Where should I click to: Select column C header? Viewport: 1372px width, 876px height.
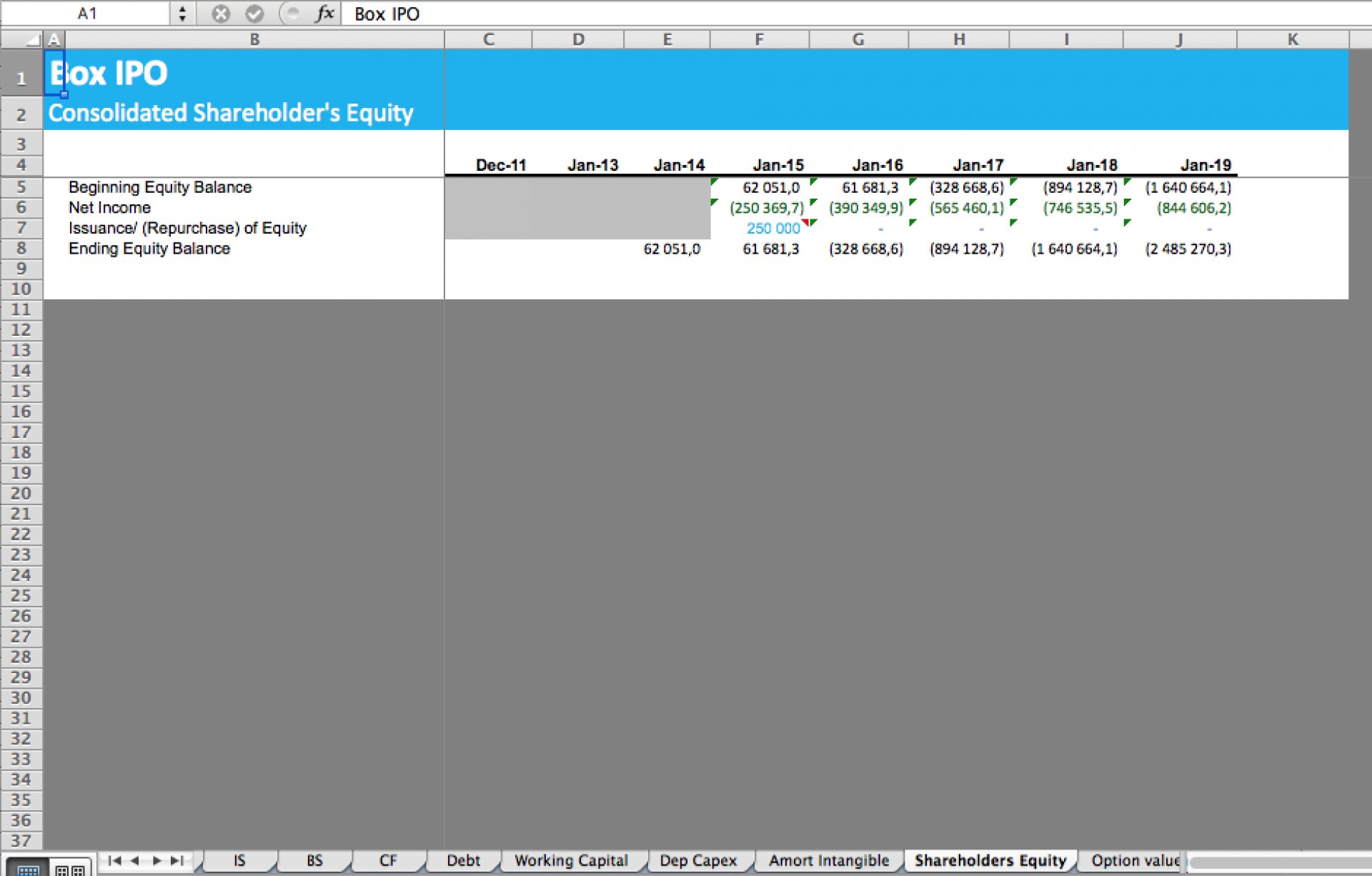489,40
